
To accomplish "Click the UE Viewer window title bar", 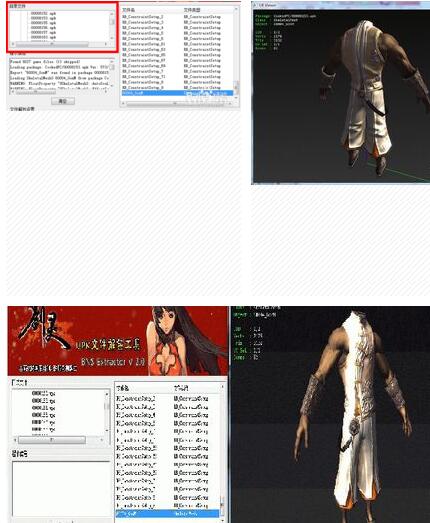I will [341, 5].
